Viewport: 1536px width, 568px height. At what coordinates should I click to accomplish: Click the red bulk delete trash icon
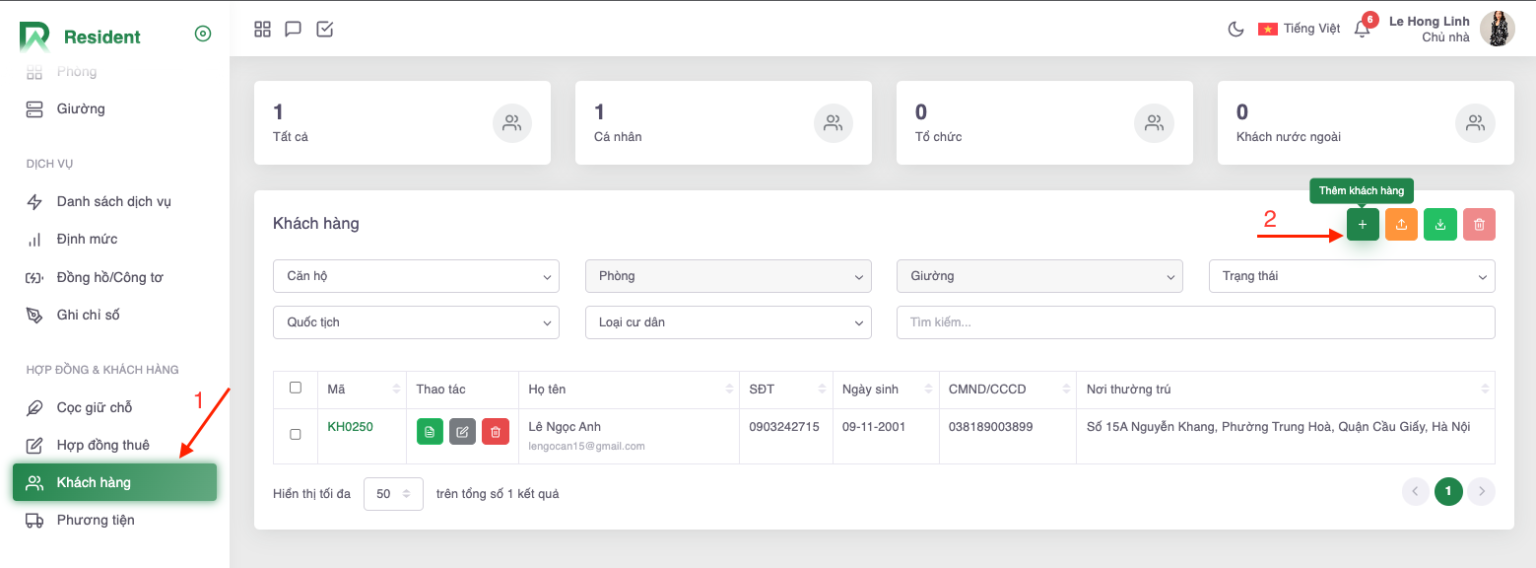pos(1479,225)
